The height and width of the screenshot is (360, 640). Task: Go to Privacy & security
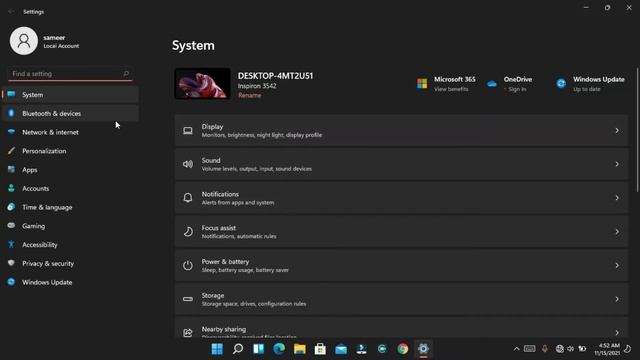(70, 264)
